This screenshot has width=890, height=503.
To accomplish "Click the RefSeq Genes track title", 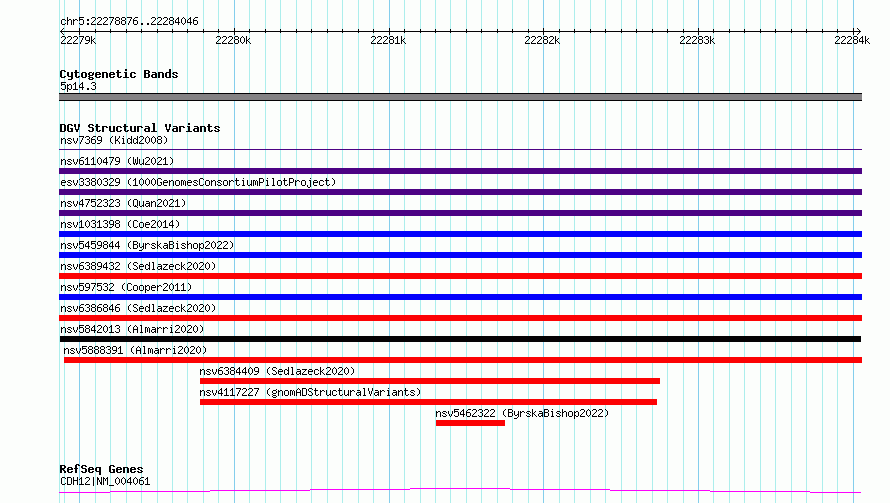I will [101, 470].
